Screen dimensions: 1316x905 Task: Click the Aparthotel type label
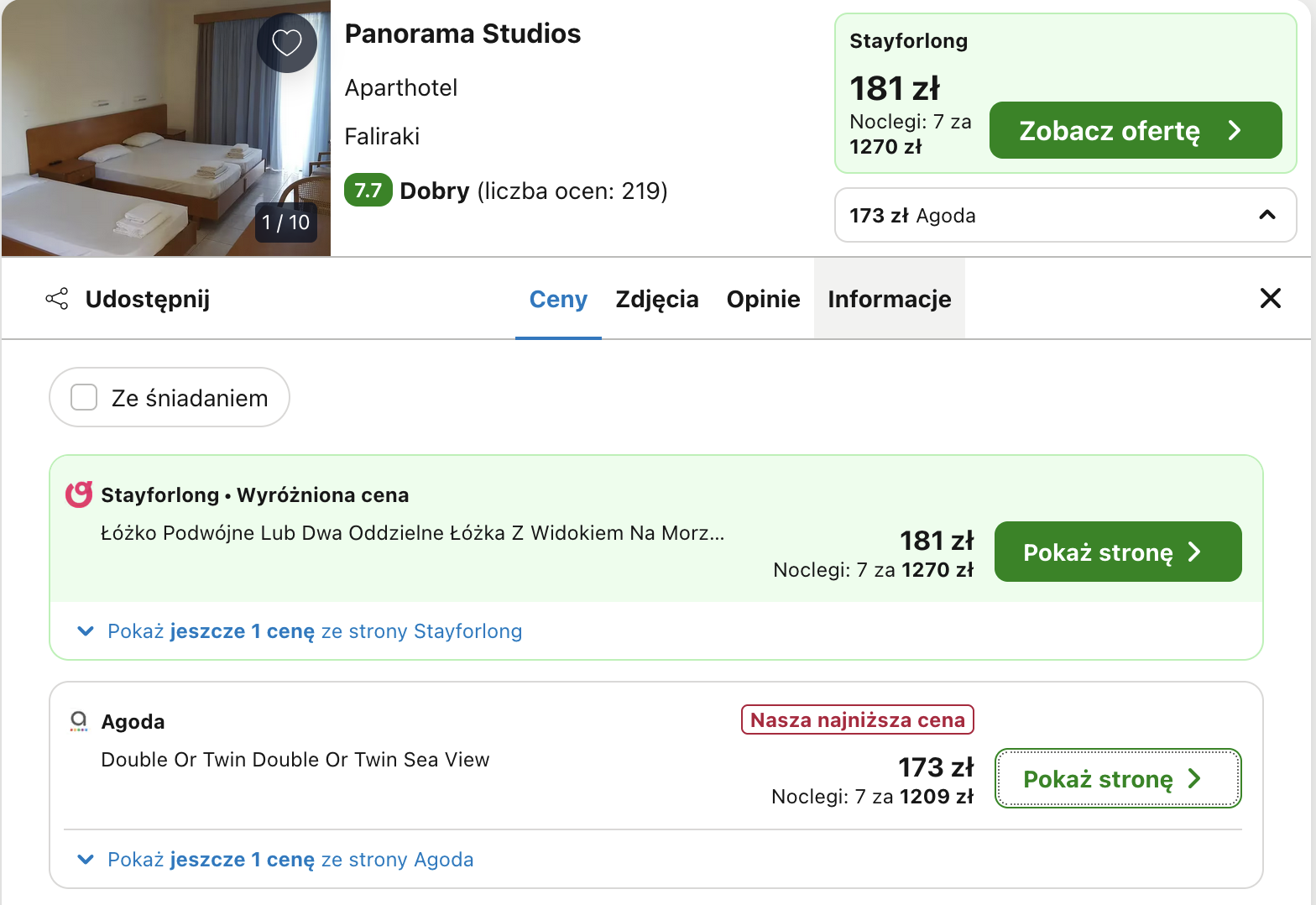(x=401, y=87)
